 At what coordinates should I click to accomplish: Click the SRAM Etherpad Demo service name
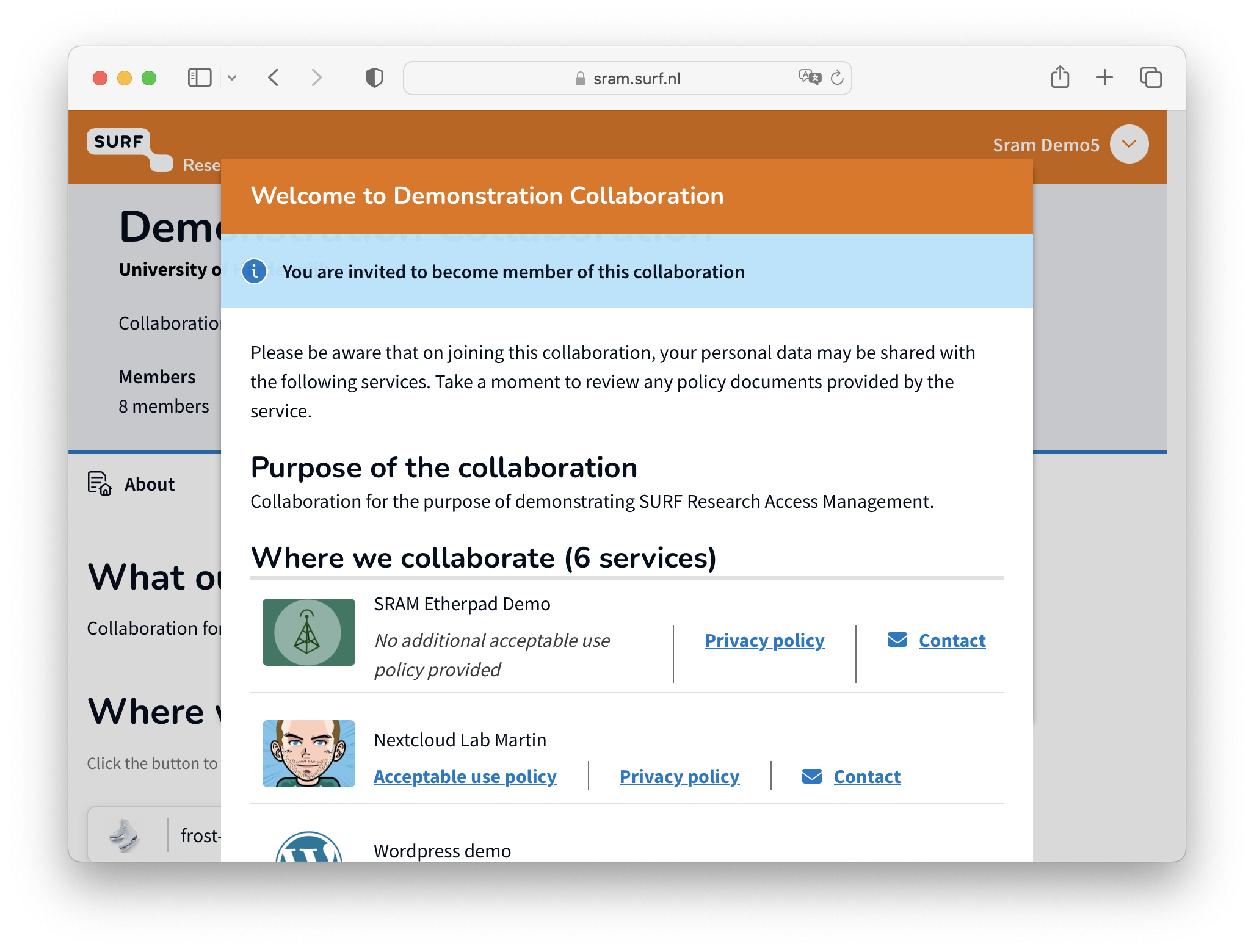click(x=462, y=604)
